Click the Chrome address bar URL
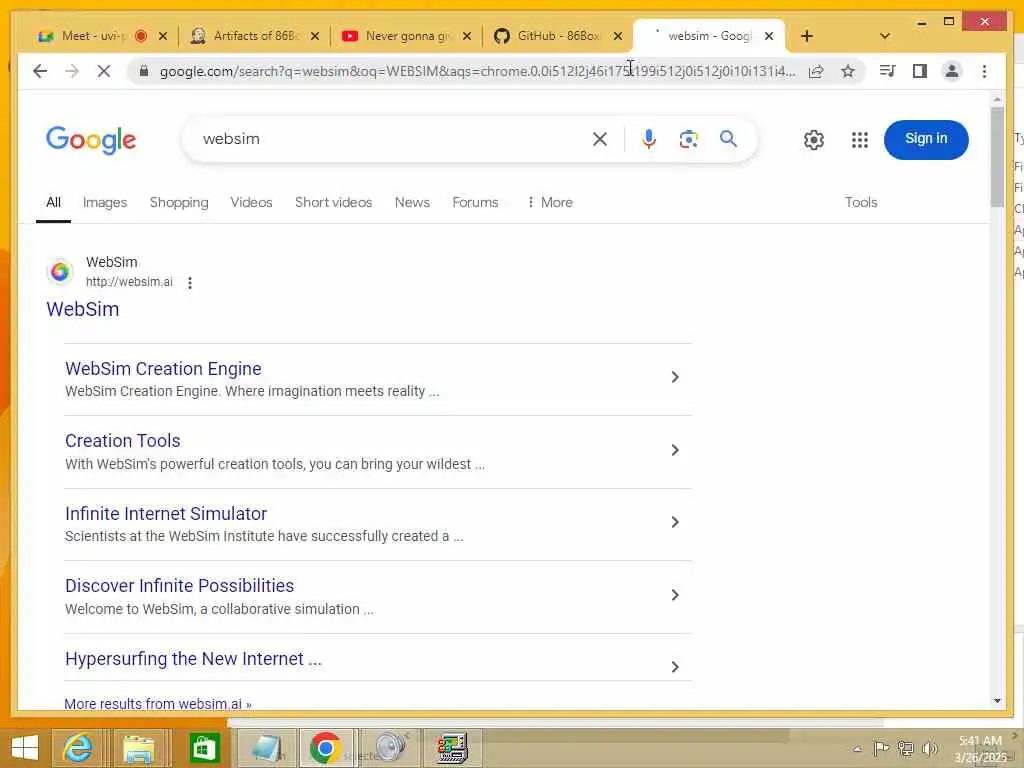This screenshot has height=768, width=1024. pyautogui.click(x=477, y=71)
